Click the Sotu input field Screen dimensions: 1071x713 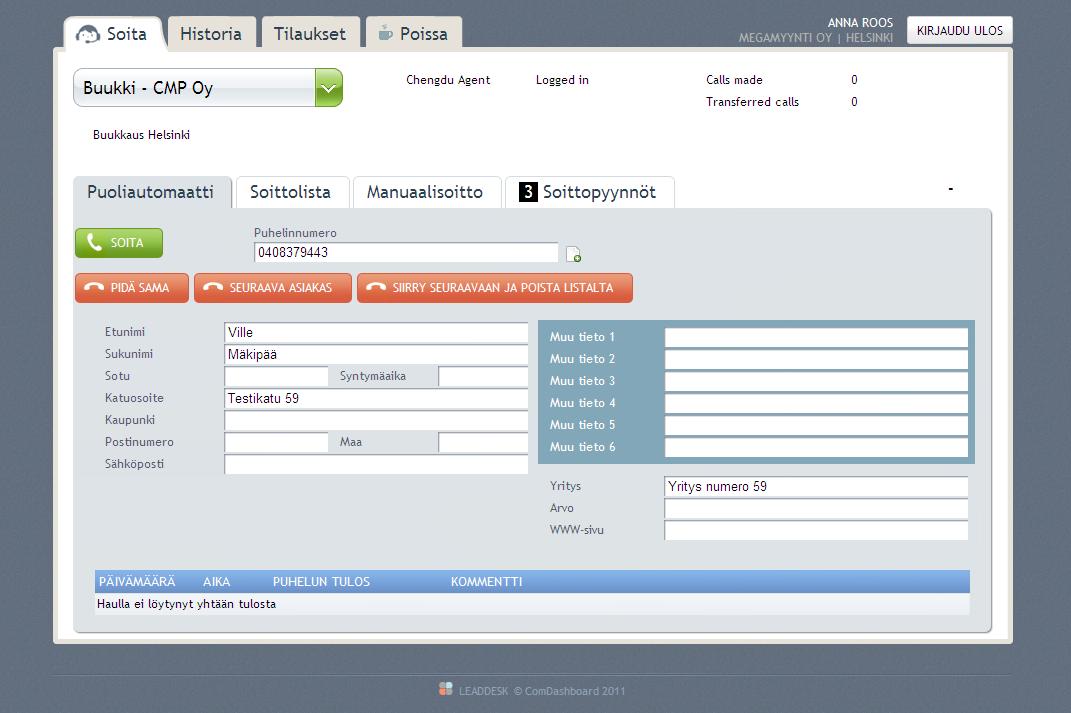click(x=276, y=376)
